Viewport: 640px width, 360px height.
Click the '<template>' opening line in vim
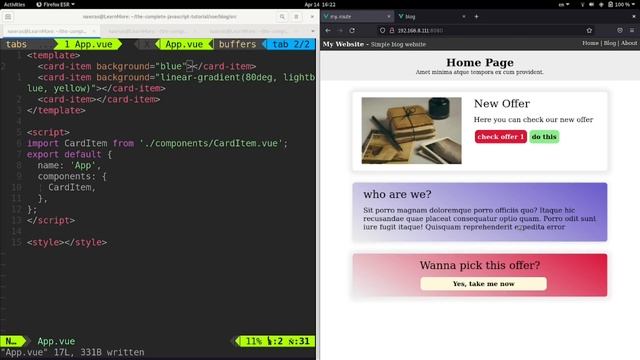coord(53,56)
